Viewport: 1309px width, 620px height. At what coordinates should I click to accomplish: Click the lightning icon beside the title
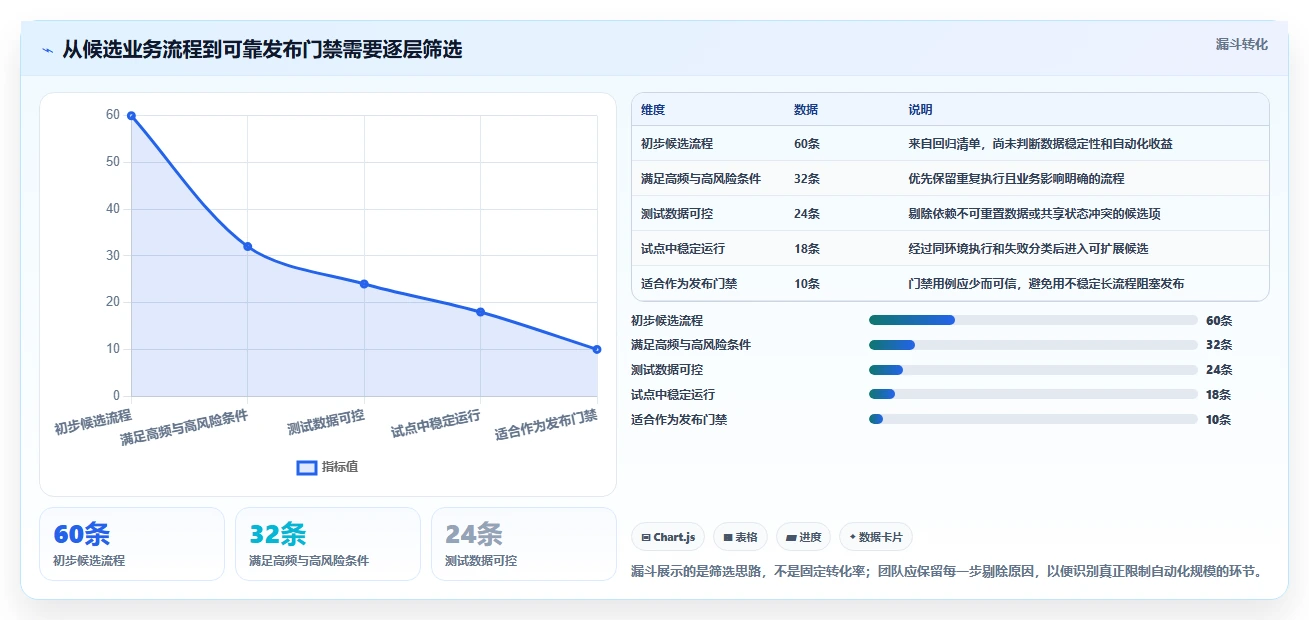tap(47, 50)
